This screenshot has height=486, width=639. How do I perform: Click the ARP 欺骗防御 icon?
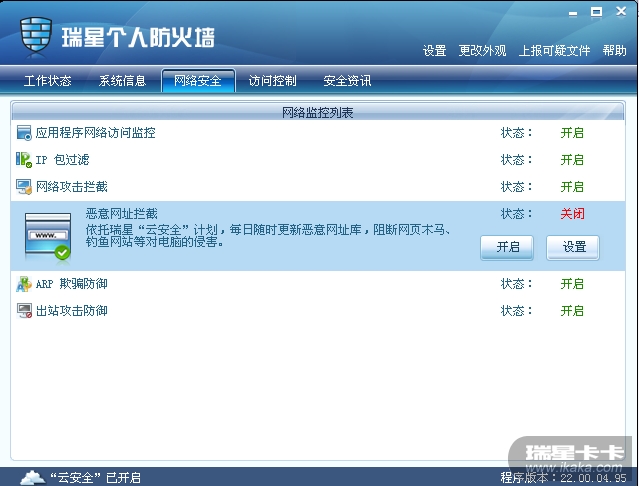[24, 284]
